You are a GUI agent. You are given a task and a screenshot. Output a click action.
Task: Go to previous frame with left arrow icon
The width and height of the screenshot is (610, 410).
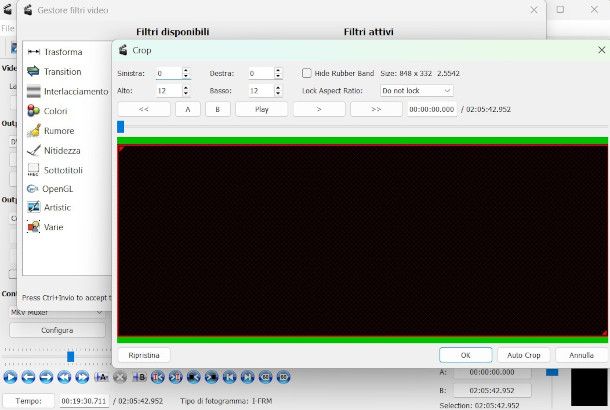(28, 377)
